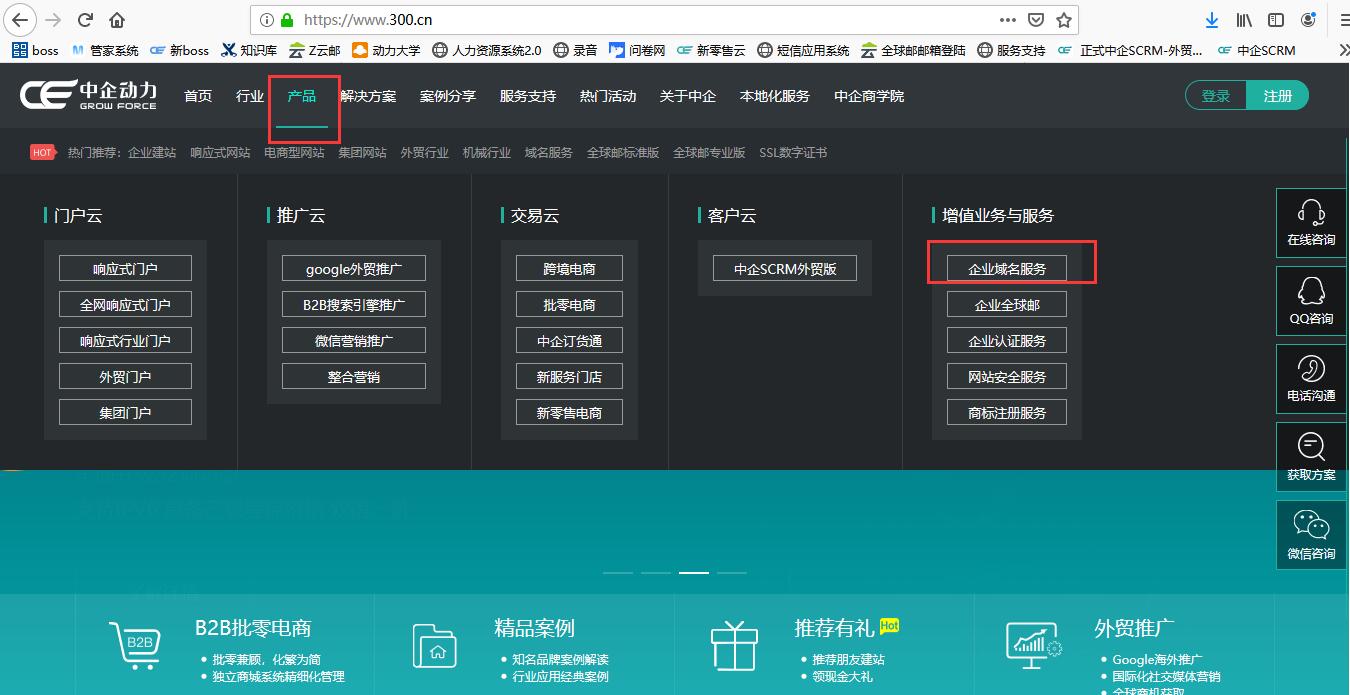Select the 集团门户 product button

click(125, 412)
